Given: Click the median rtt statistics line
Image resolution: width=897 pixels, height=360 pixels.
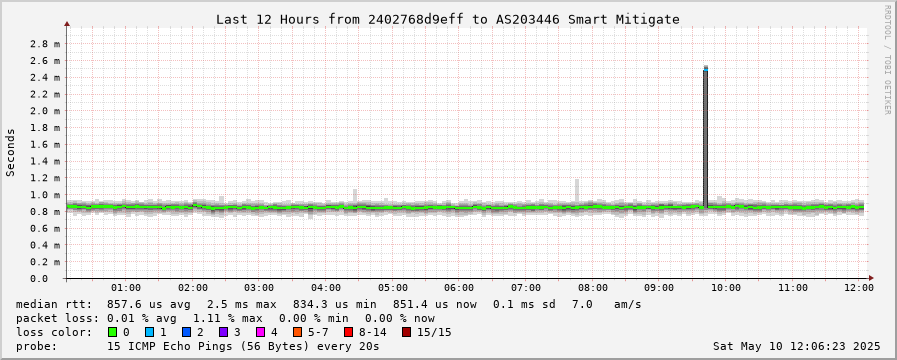Looking at the screenshot, I should 328,304.
